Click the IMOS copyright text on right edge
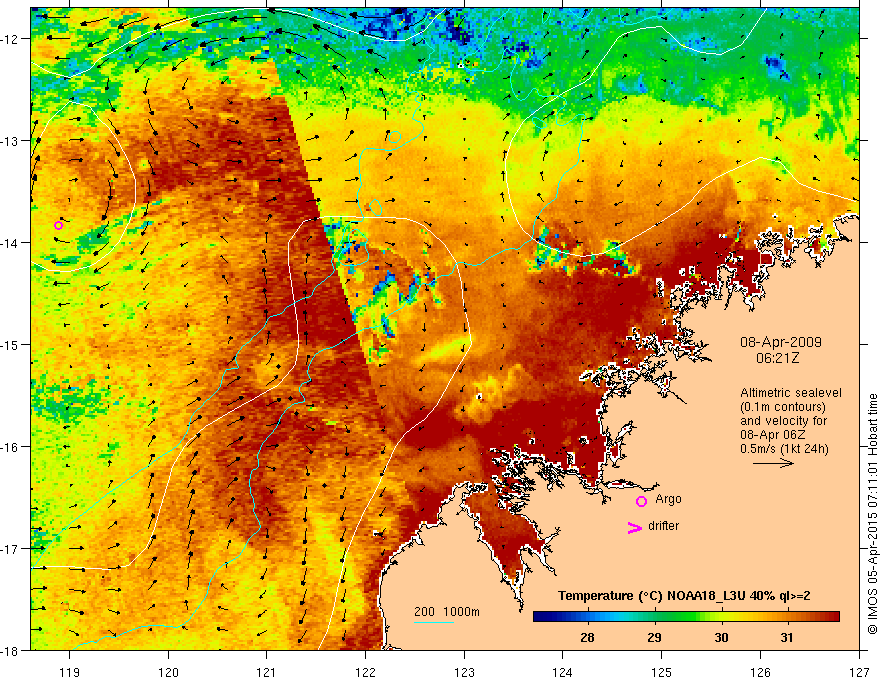 873,514
